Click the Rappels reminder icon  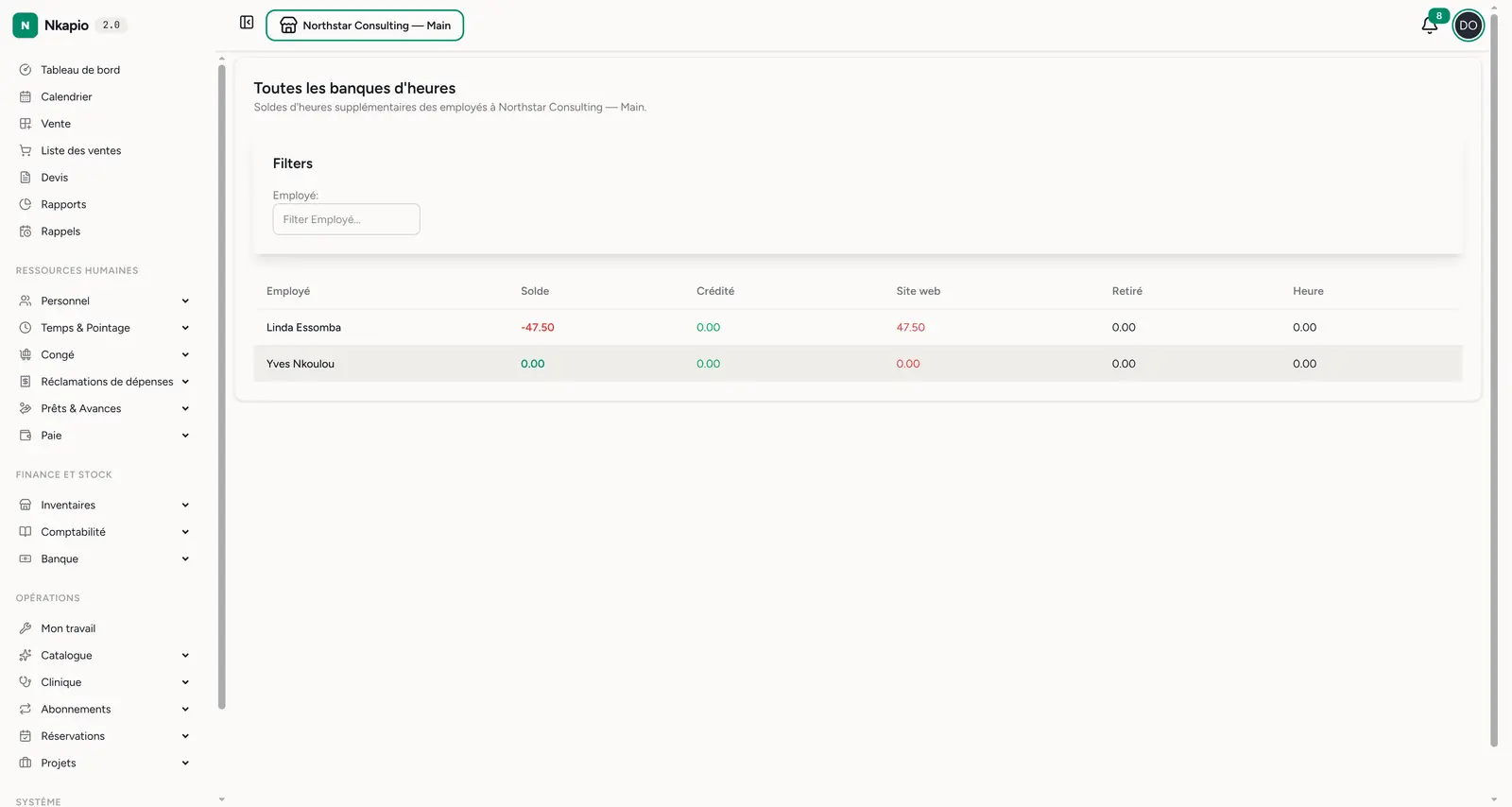click(26, 232)
